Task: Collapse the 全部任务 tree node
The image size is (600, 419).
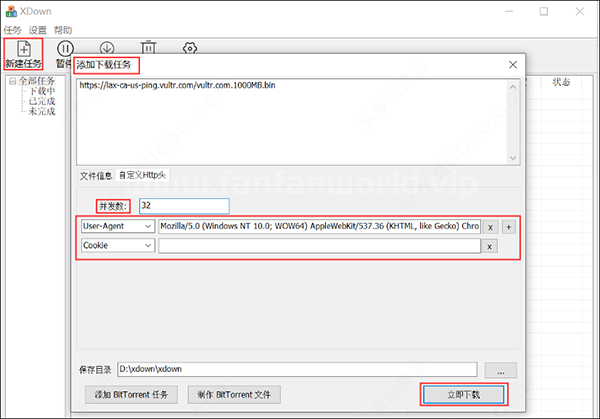Action: click(12, 81)
